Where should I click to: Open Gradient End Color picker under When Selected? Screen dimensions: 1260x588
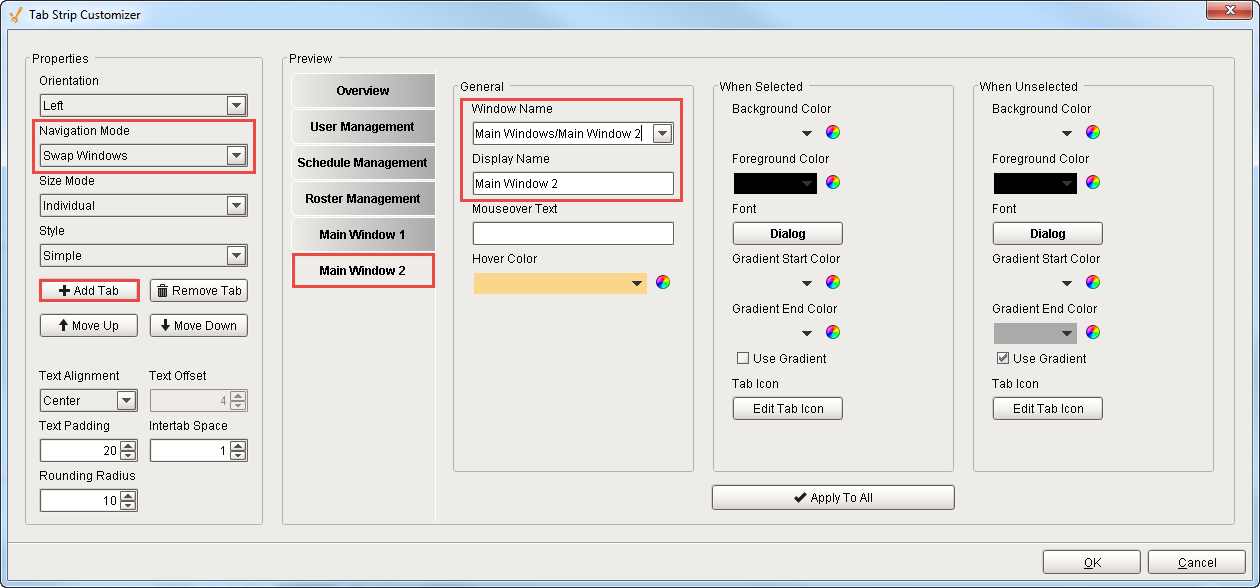tap(835, 332)
